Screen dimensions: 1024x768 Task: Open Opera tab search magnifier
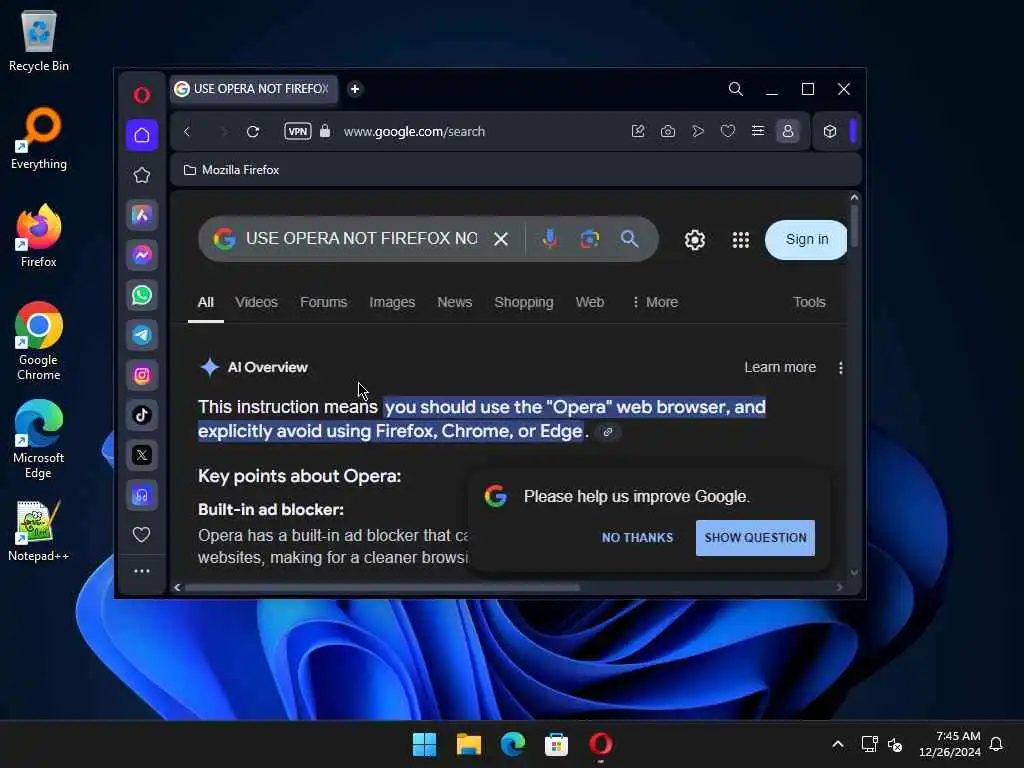(735, 89)
